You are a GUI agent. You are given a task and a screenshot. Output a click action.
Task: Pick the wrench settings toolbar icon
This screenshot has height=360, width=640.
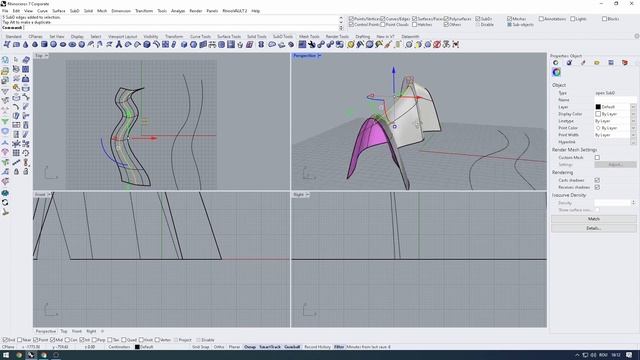point(311,44)
